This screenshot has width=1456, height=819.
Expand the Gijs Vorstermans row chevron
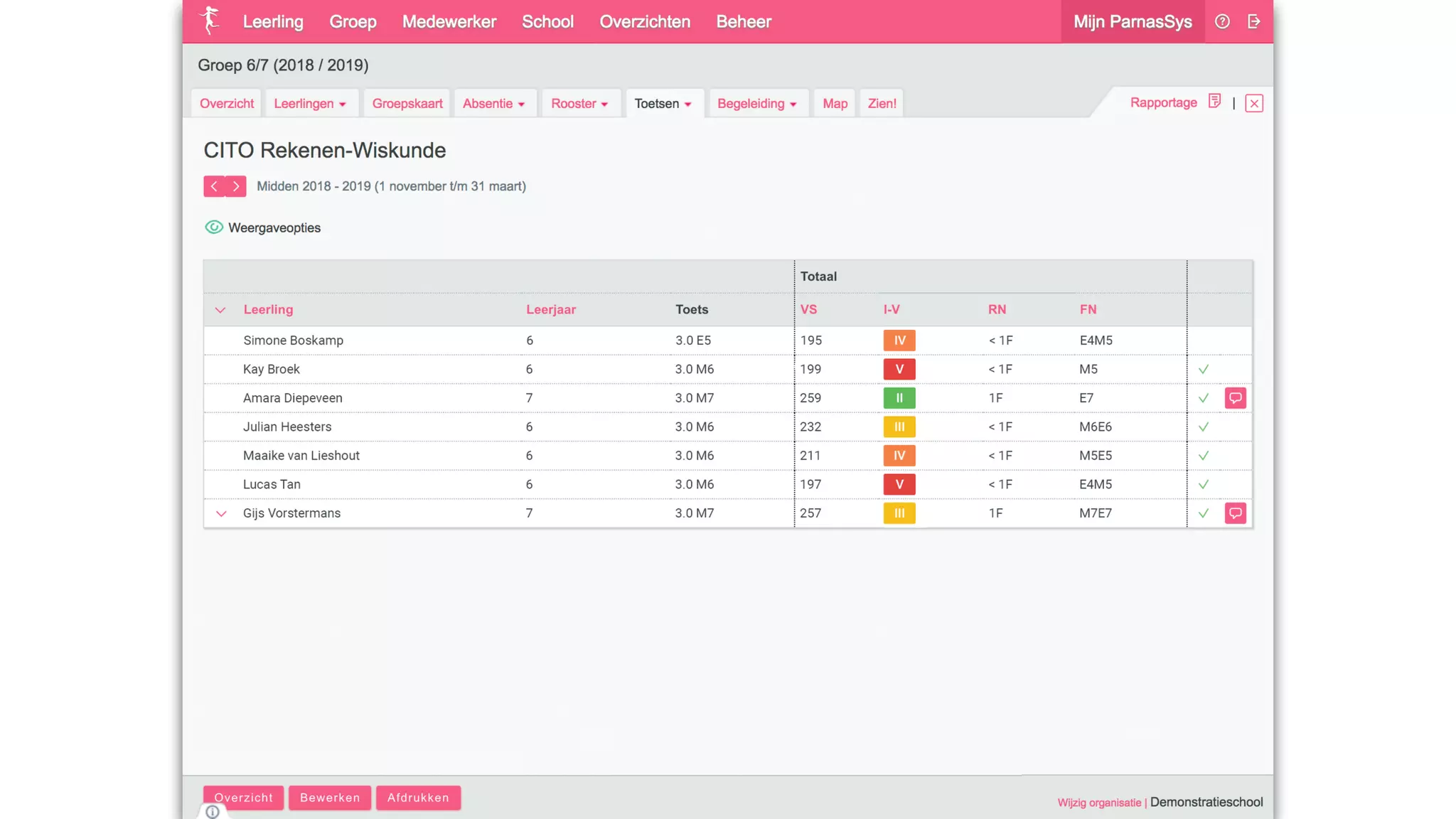tap(221, 513)
